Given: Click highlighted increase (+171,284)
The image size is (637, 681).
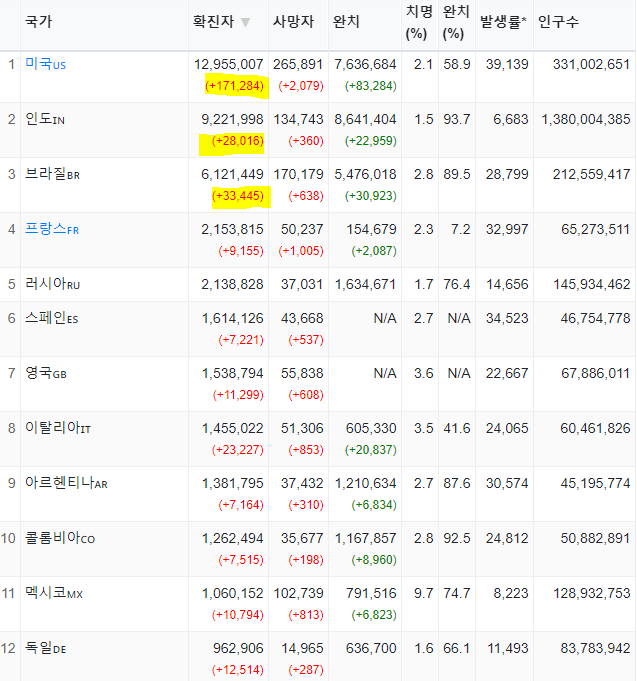Looking at the screenshot, I should [234, 86].
